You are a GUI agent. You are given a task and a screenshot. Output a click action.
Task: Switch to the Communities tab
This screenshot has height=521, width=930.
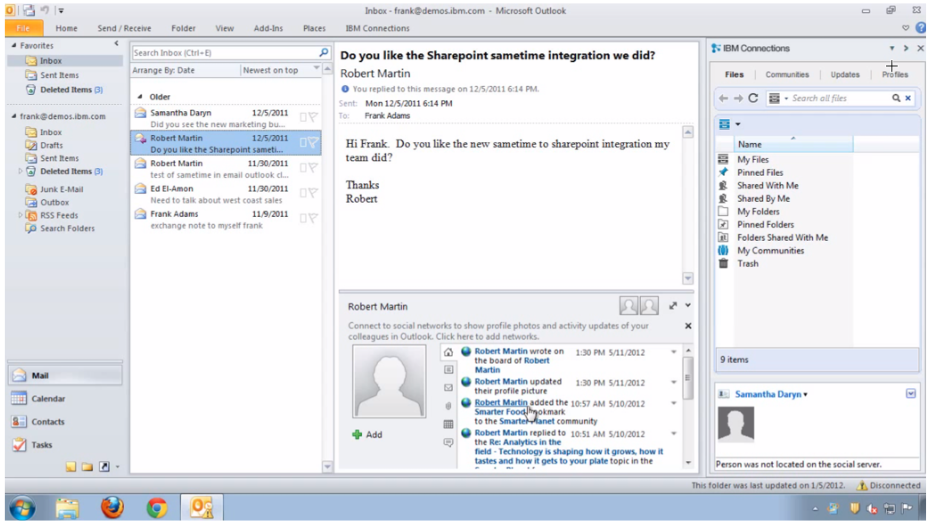[786, 74]
